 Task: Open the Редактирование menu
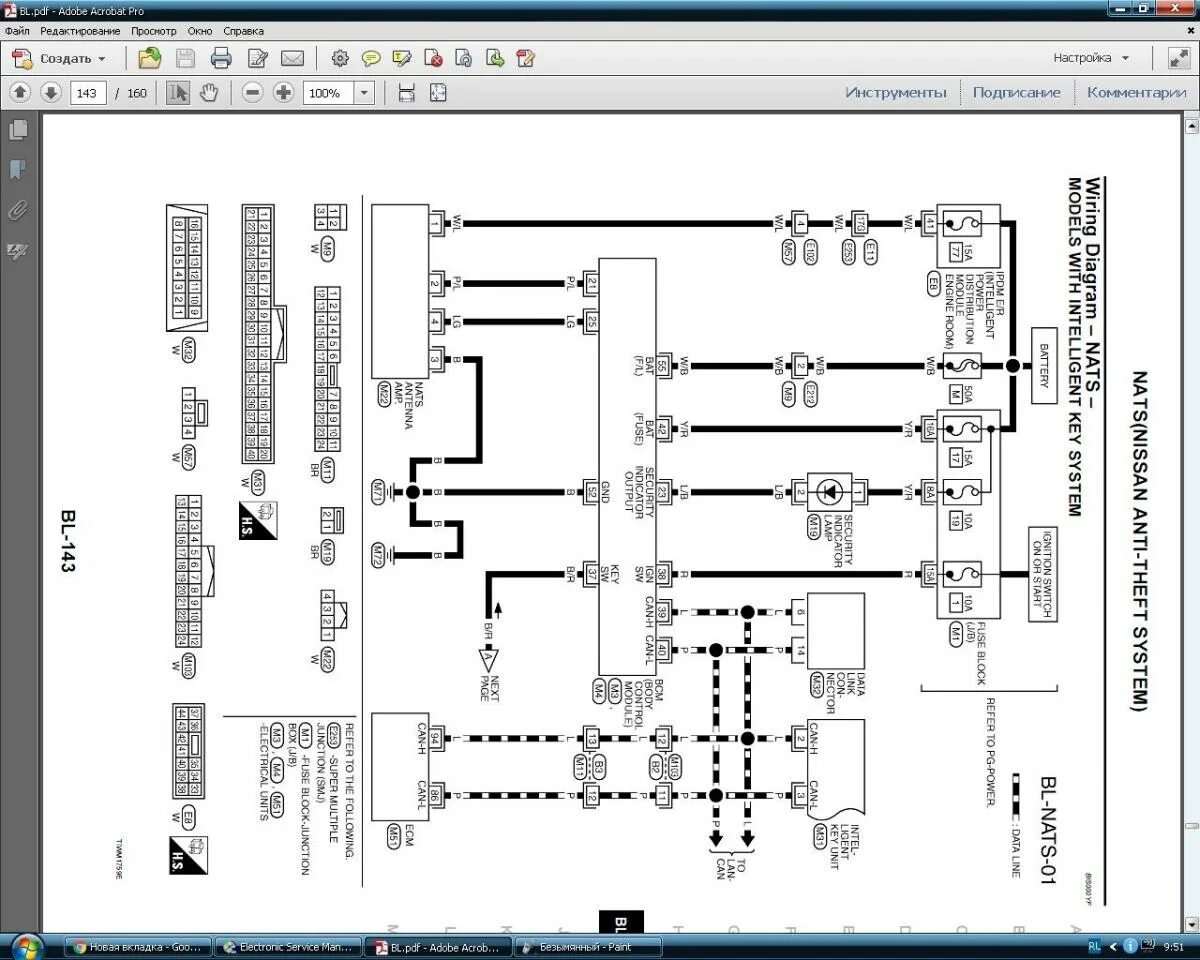point(80,32)
